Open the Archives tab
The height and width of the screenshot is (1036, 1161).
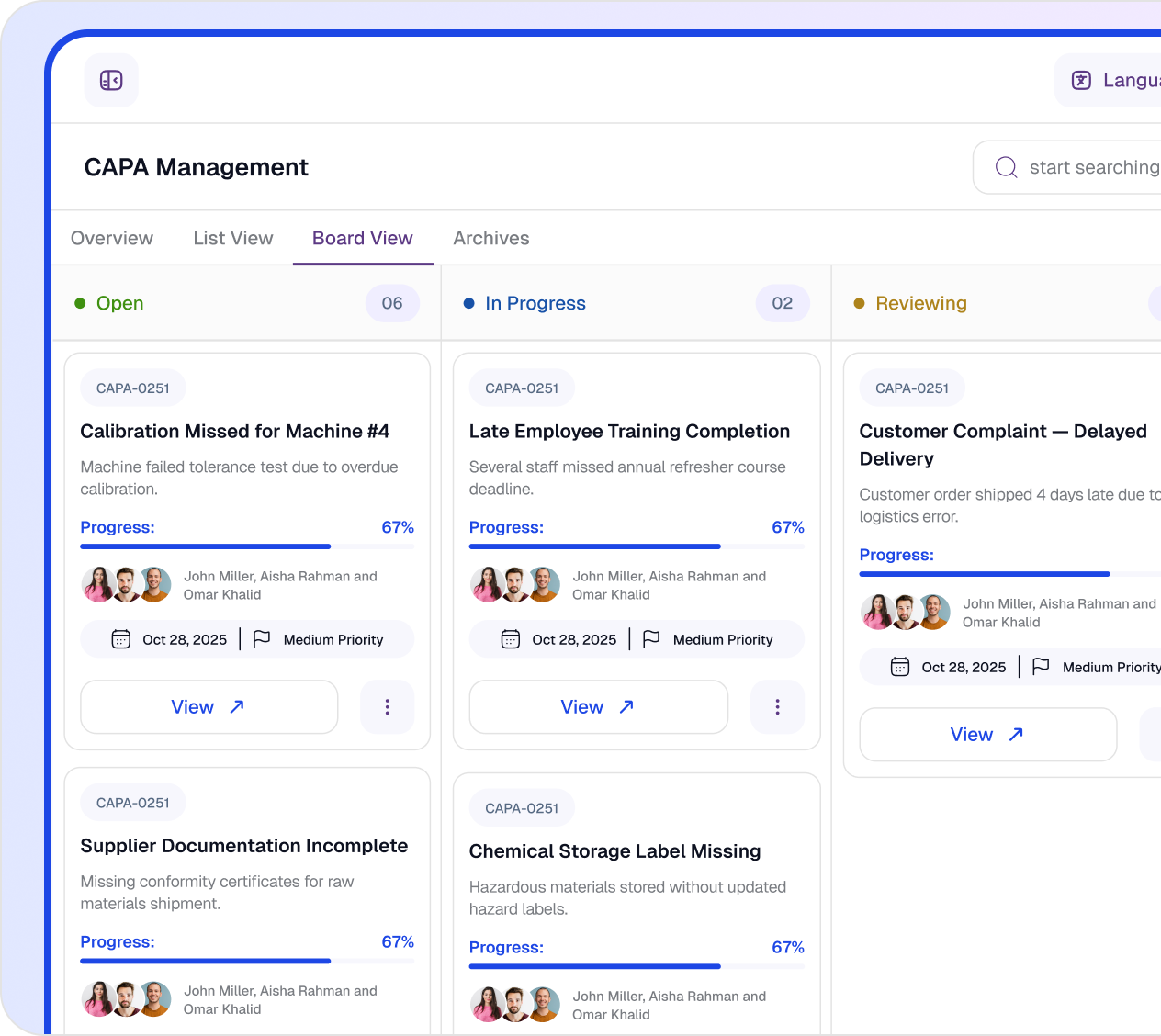click(x=490, y=238)
